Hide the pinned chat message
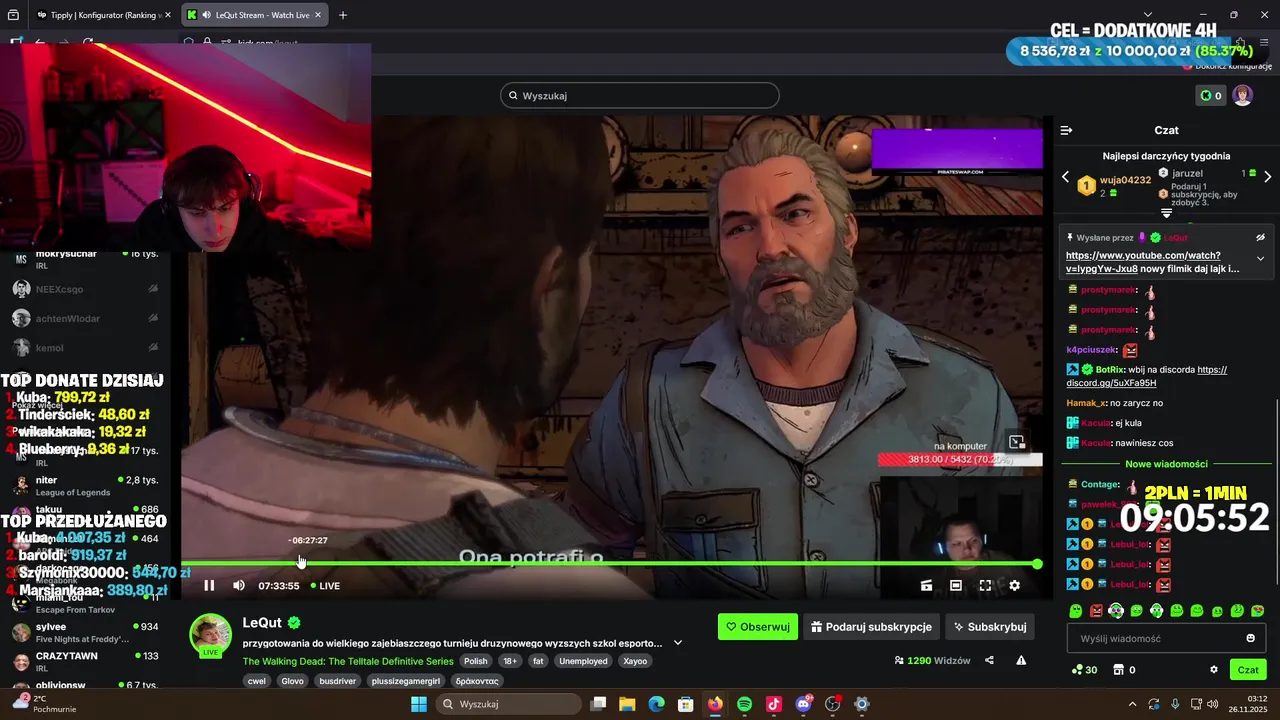1280x720 pixels. pos(1260,238)
